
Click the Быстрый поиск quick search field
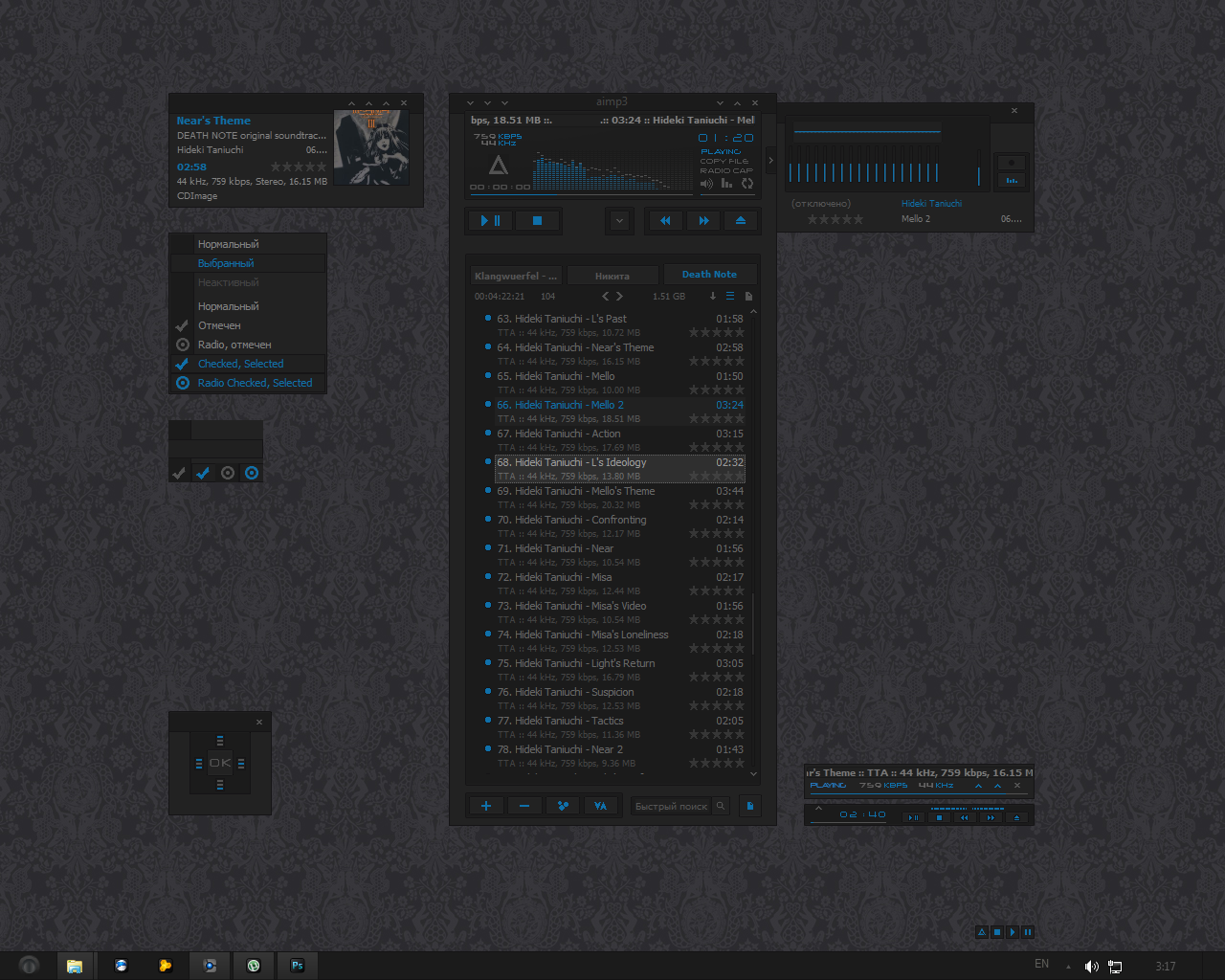[x=672, y=806]
